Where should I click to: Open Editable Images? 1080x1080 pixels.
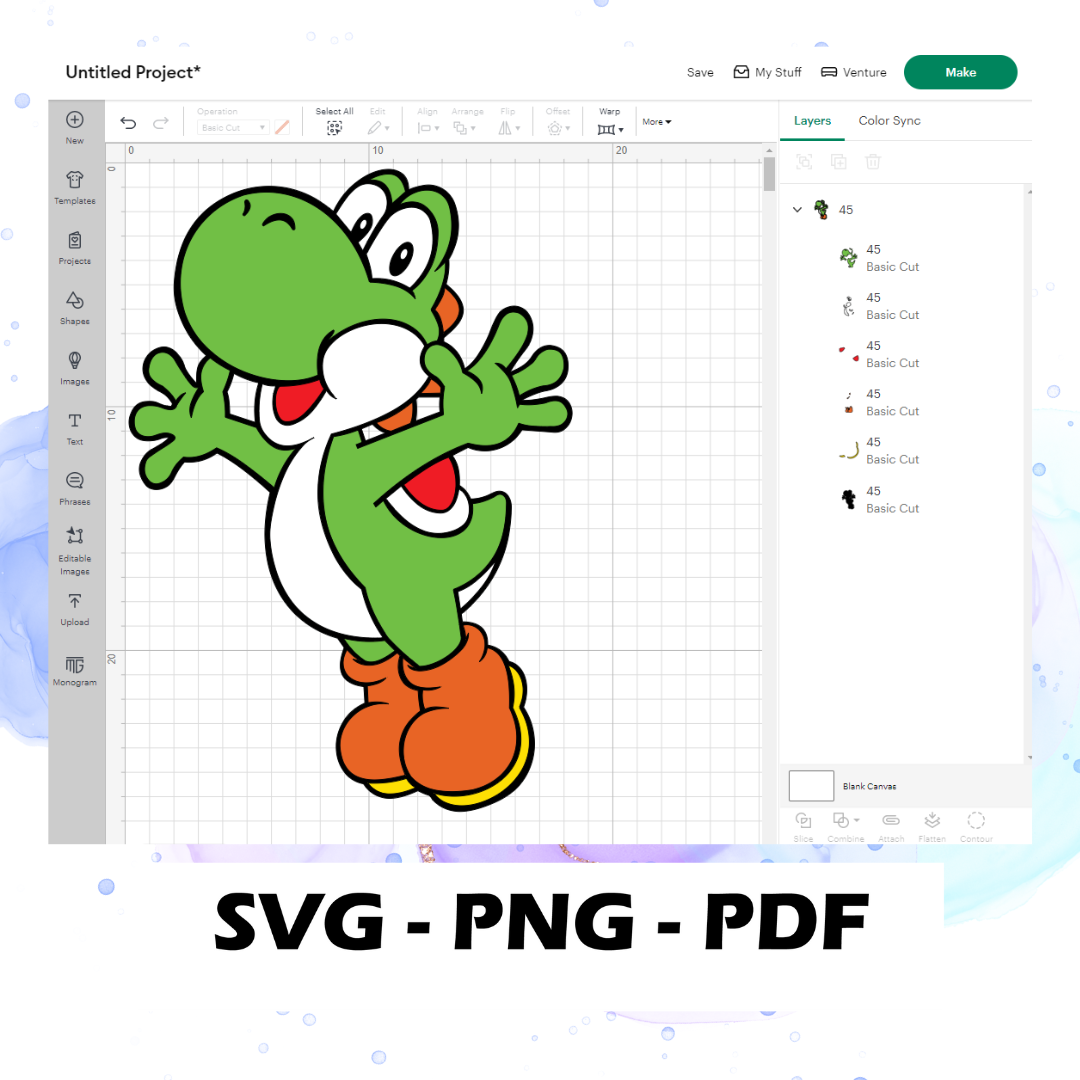click(x=74, y=550)
